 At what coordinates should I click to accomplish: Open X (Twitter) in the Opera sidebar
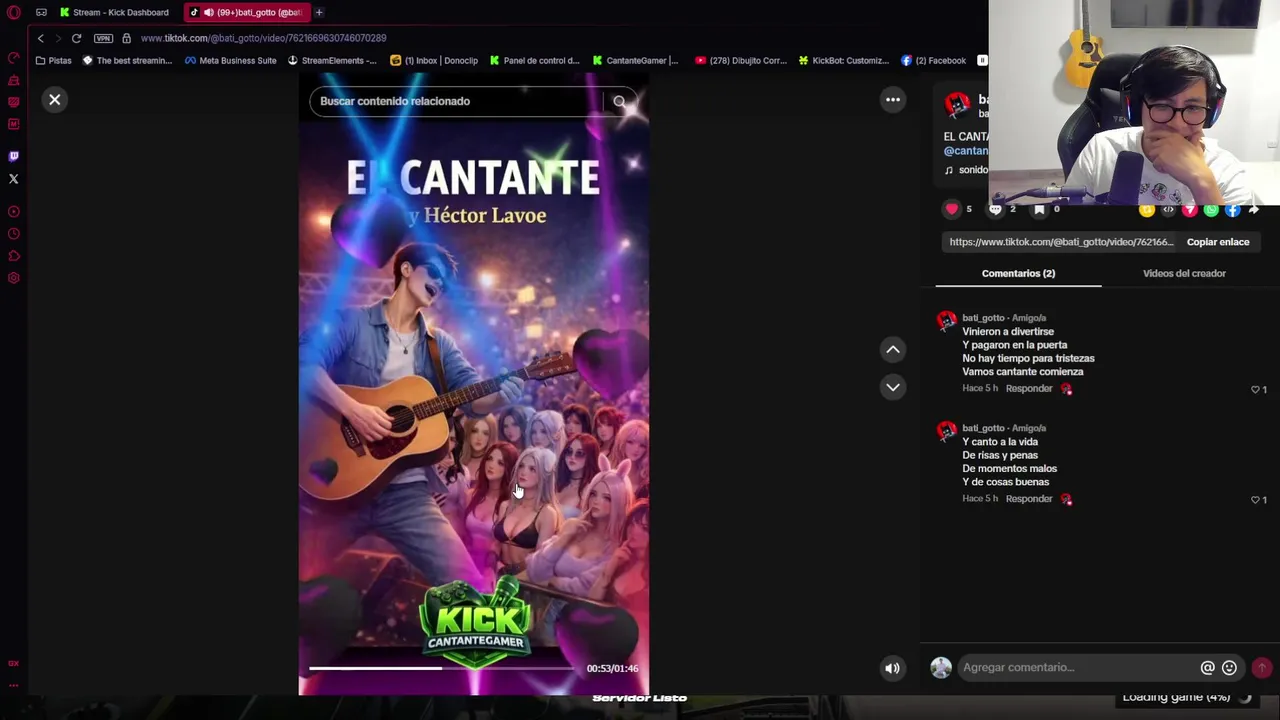pyautogui.click(x=14, y=179)
